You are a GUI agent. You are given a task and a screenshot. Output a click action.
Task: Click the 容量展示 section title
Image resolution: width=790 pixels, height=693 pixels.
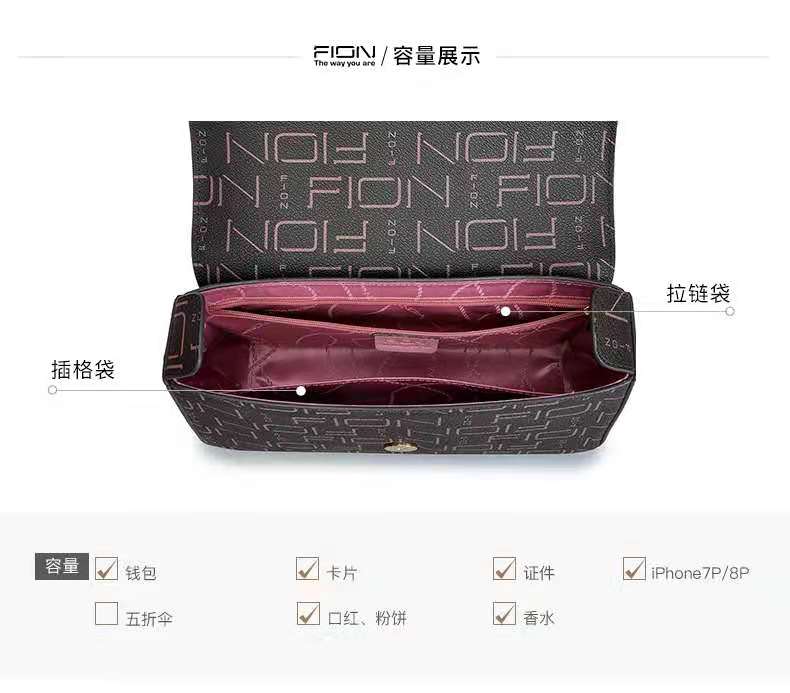point(436,56)
